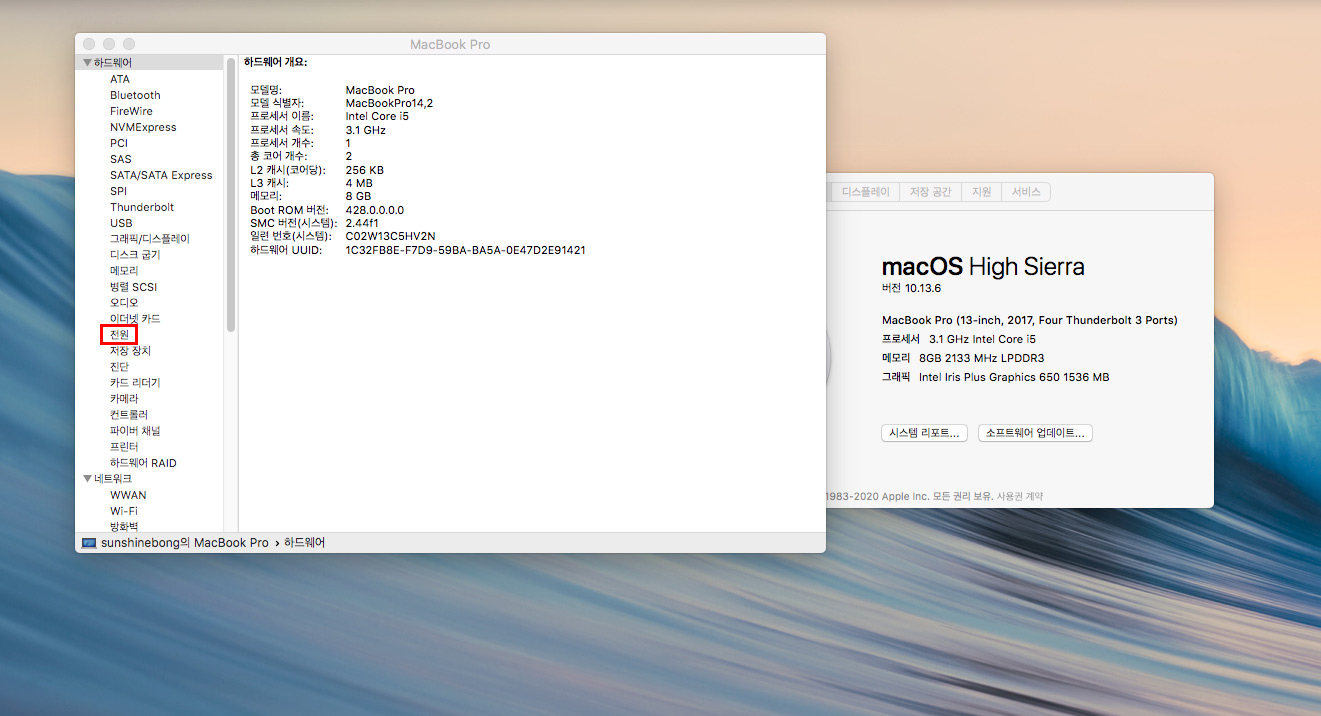
Task: Click the hardware UUID value
Action: (465, 250)
